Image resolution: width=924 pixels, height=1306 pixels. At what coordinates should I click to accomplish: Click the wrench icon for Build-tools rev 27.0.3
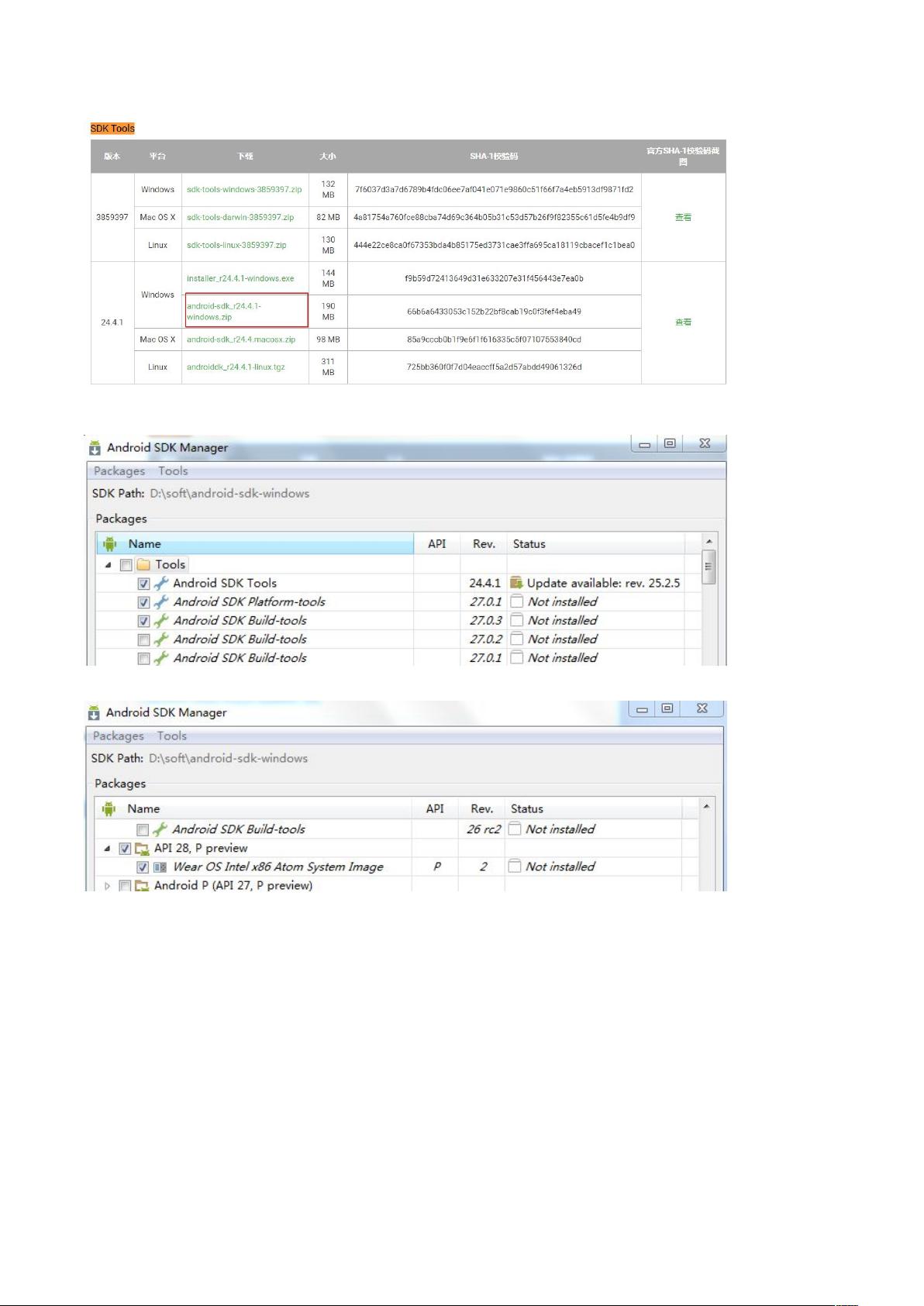point(161,621)
